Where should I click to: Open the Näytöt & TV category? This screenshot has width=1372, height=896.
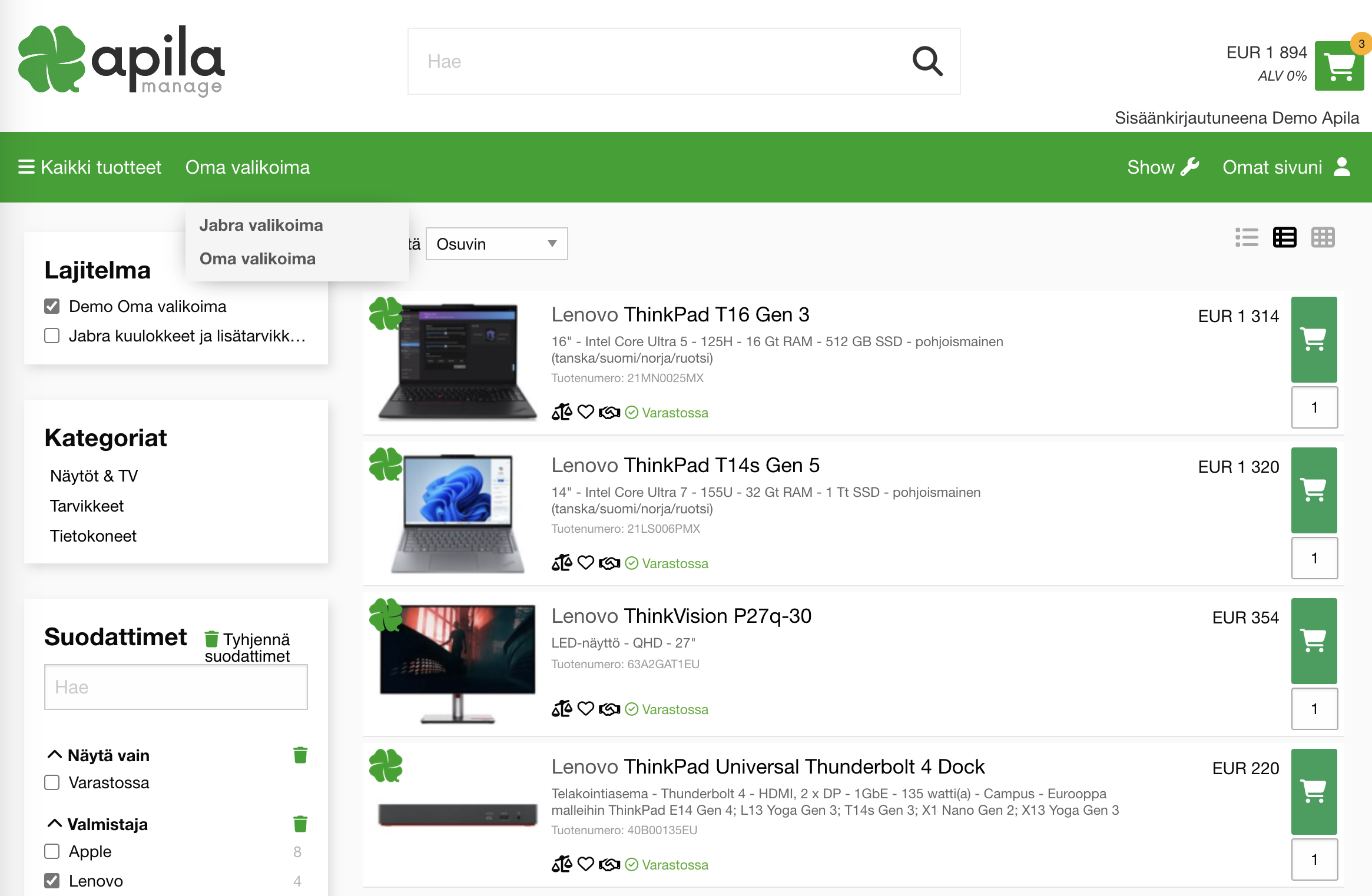click(94, 476)
